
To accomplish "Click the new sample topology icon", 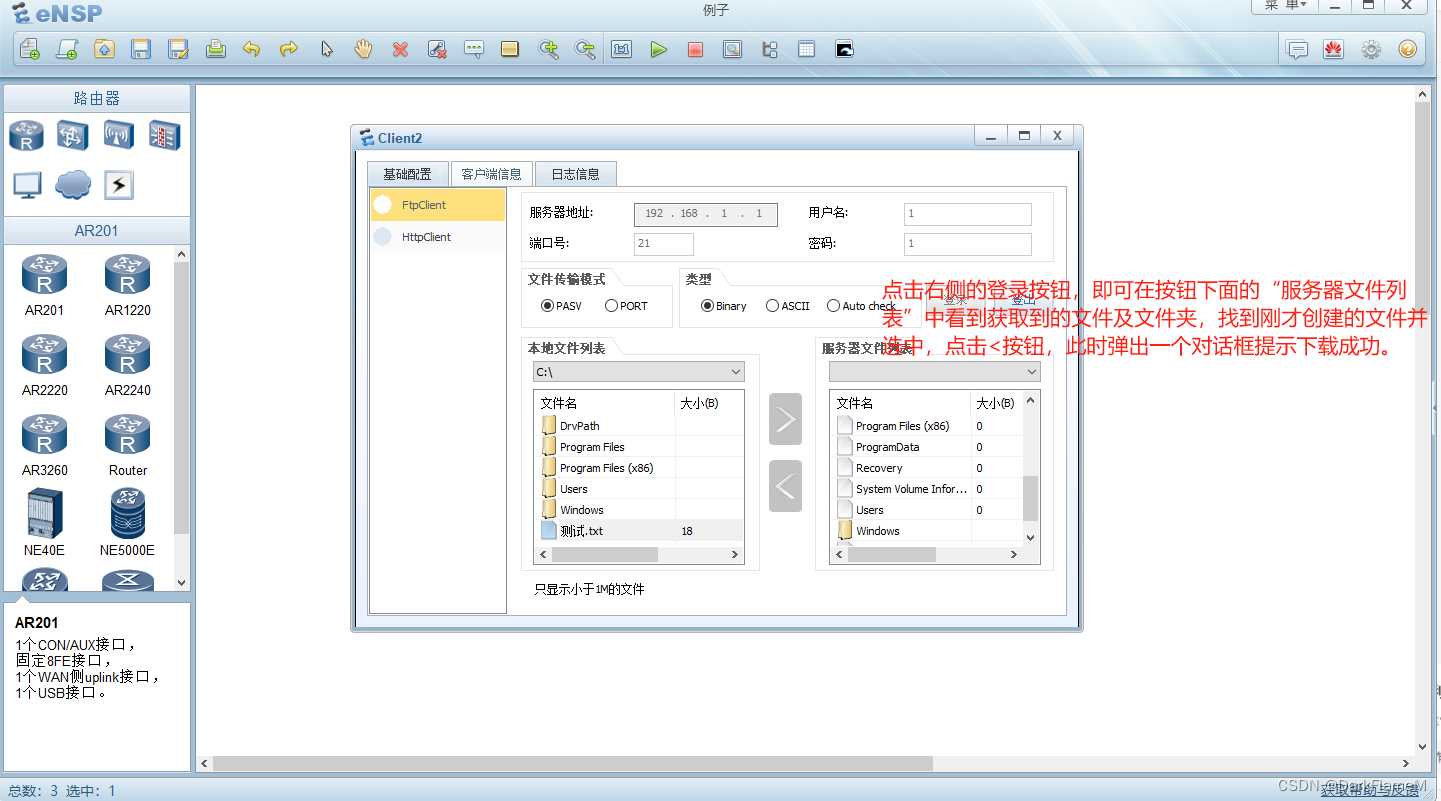I will pos(67,49).
